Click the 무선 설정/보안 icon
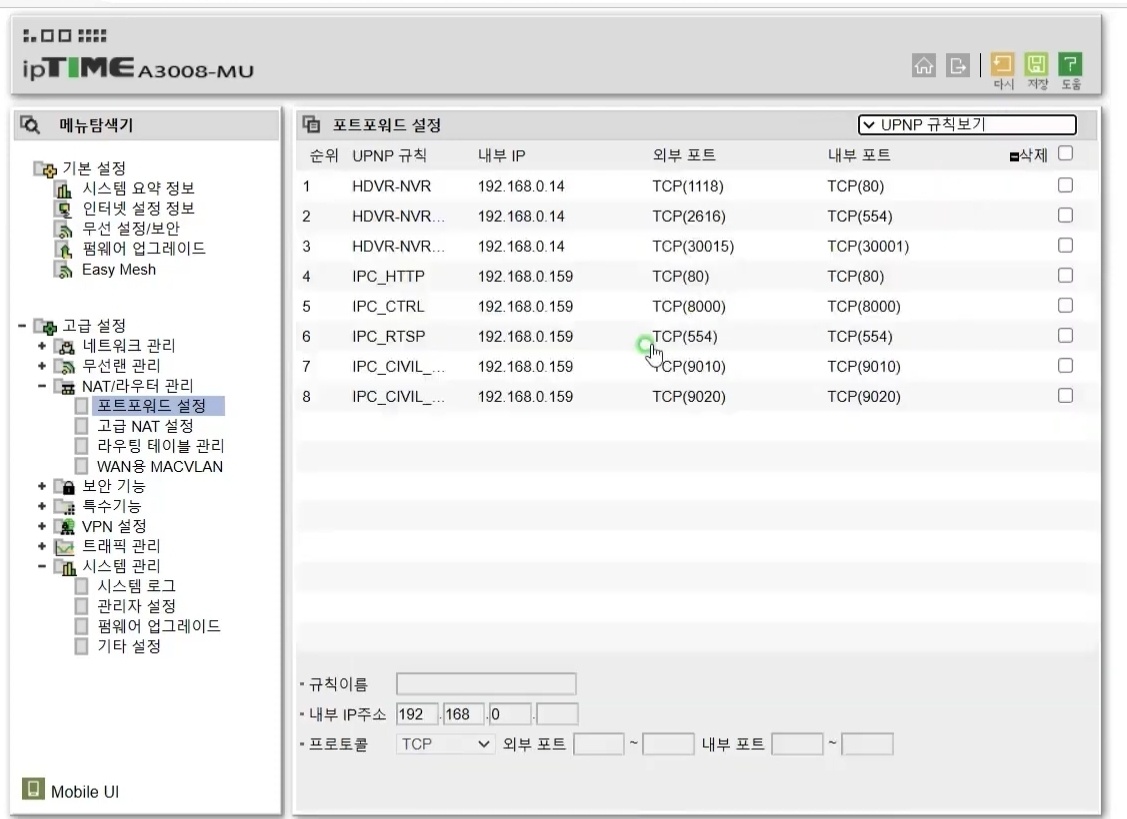The height and width of the screenshot is (819, 1127). 64,229
